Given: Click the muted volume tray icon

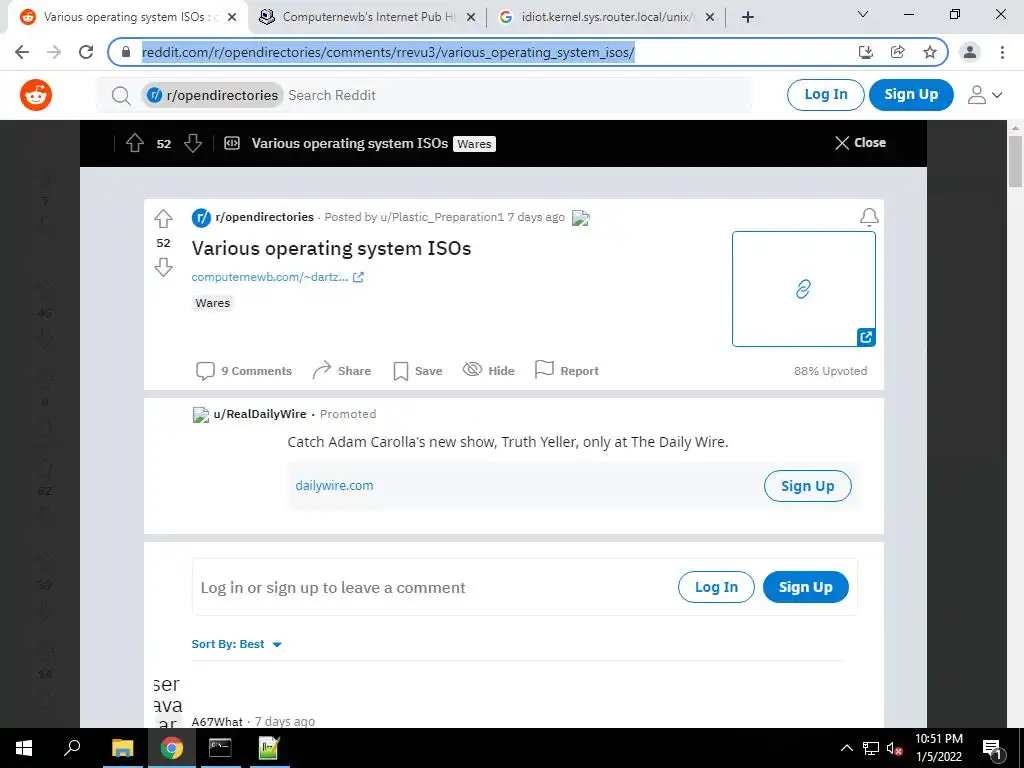Looking at the screenshot, I should click(x=895, y=748).
